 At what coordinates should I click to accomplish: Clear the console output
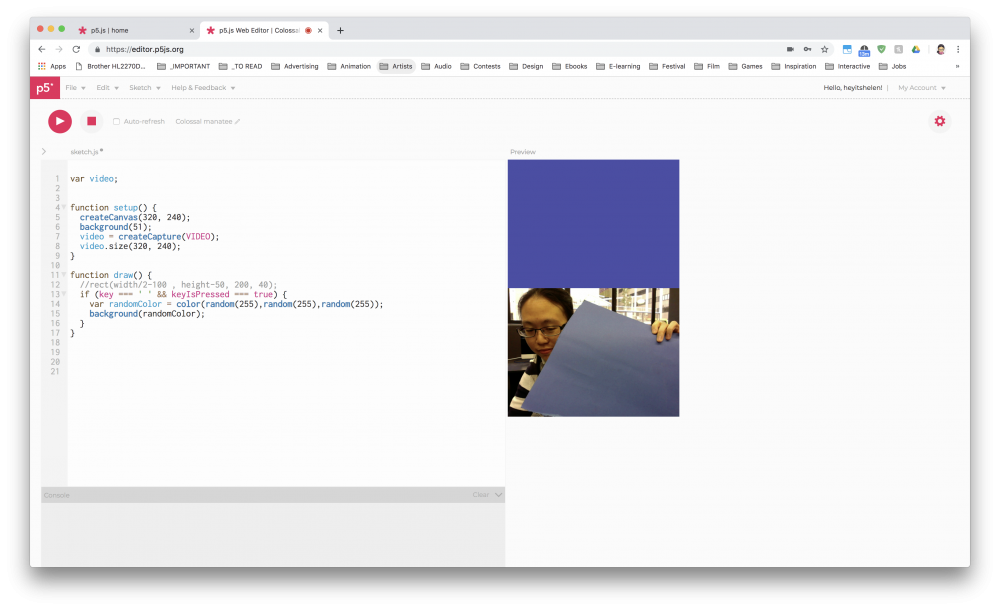(480, 495)
